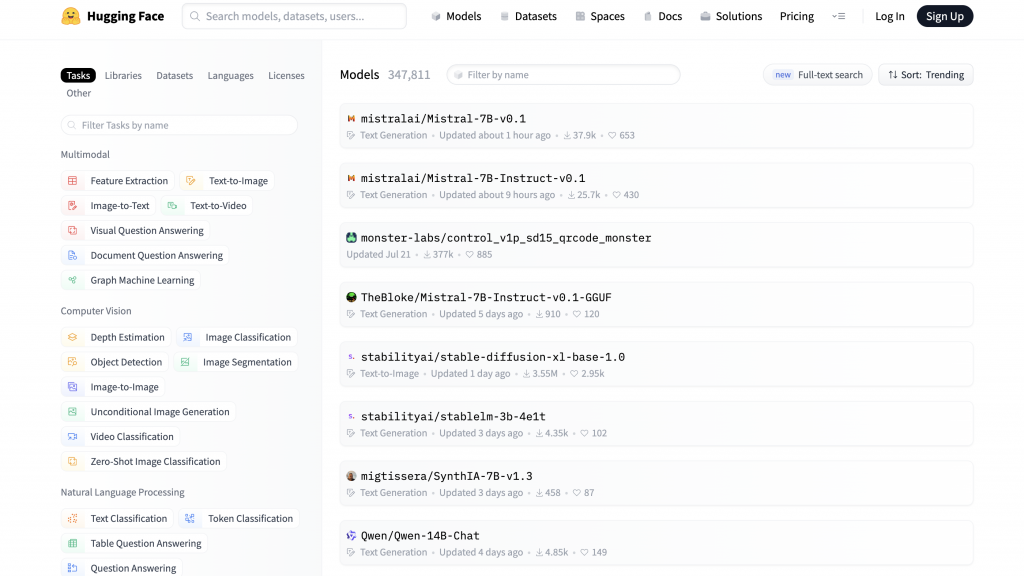Click the Table Question Answering icon

[72, 543]
